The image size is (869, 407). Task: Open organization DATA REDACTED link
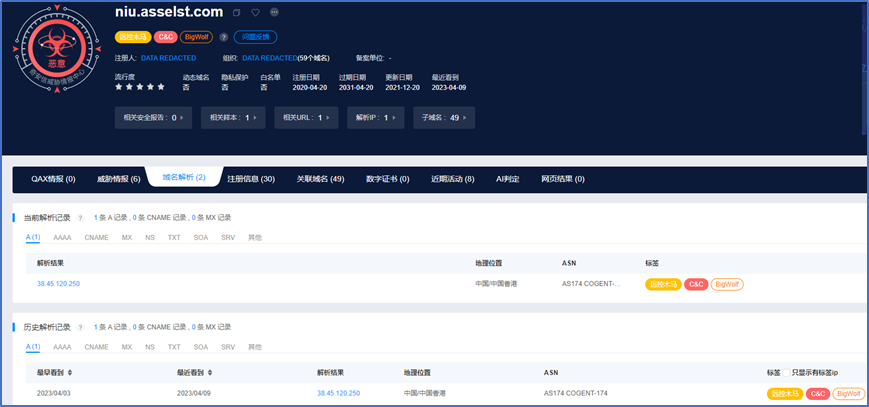[x=269, y=58]
